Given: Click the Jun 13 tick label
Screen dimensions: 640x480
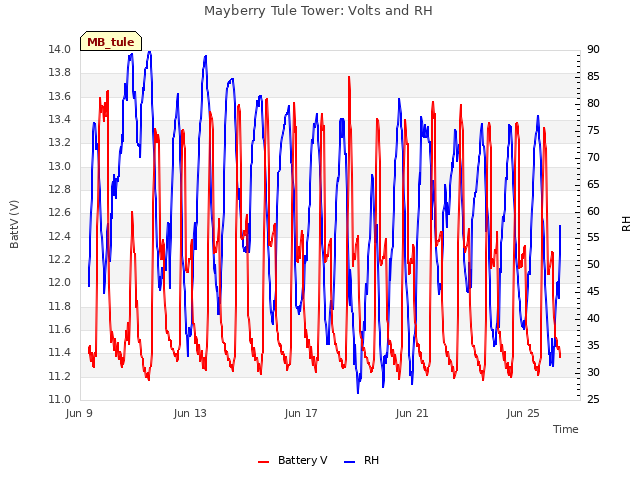Looking at the screenshot, I should [x=190, y=413].
